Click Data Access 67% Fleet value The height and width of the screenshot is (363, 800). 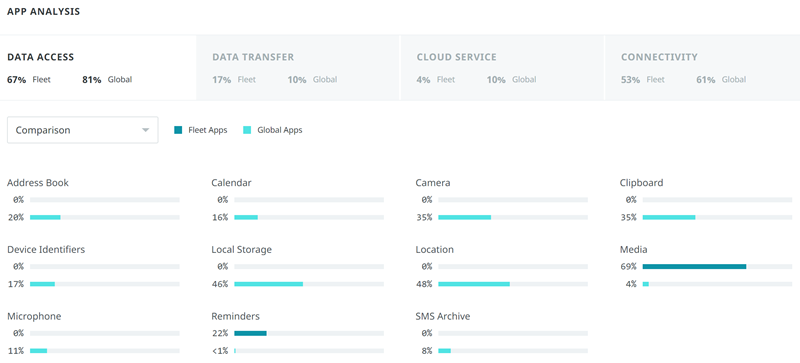(x=16, y=80)
